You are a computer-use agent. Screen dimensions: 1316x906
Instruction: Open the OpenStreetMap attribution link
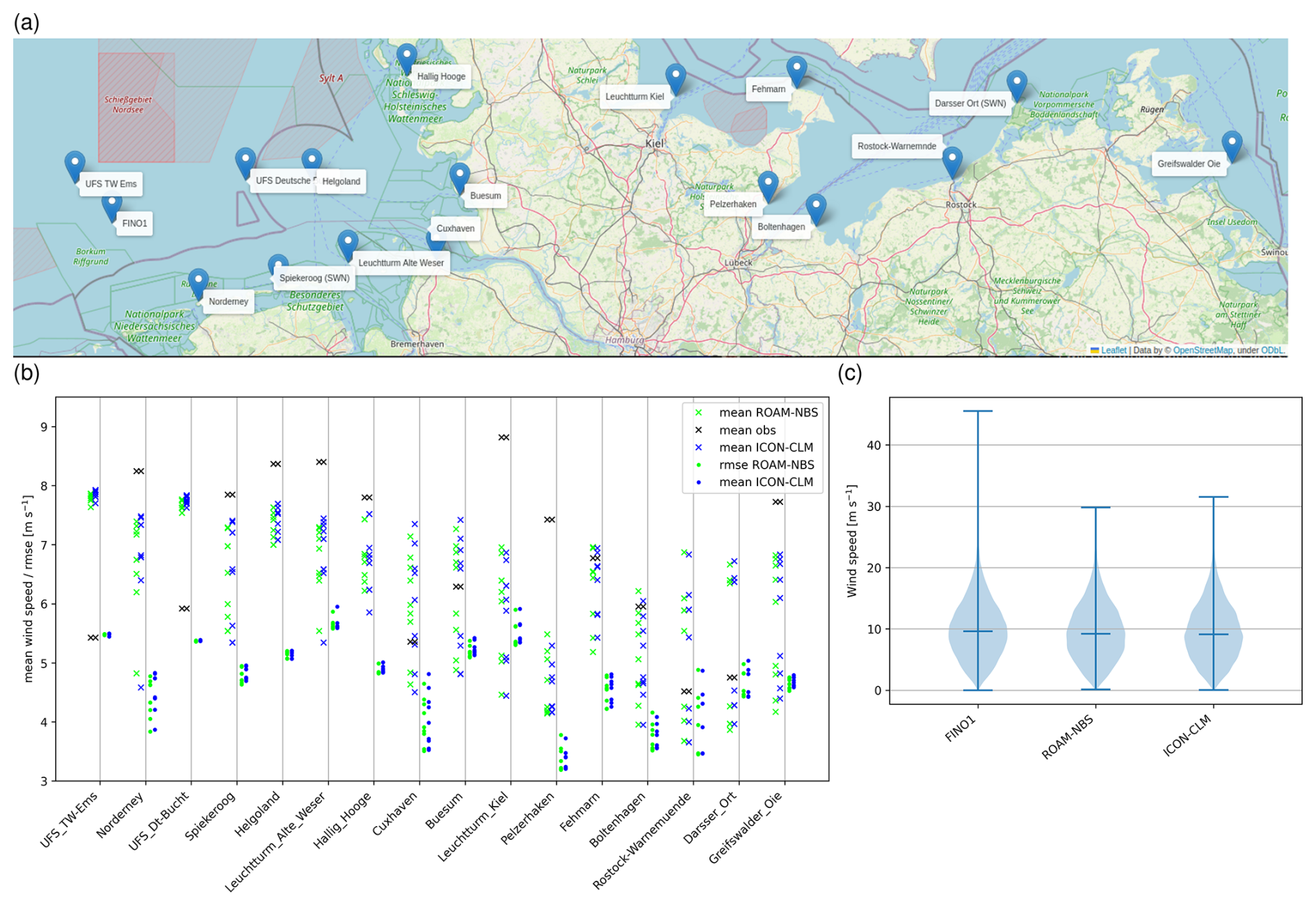(1202, 350)
